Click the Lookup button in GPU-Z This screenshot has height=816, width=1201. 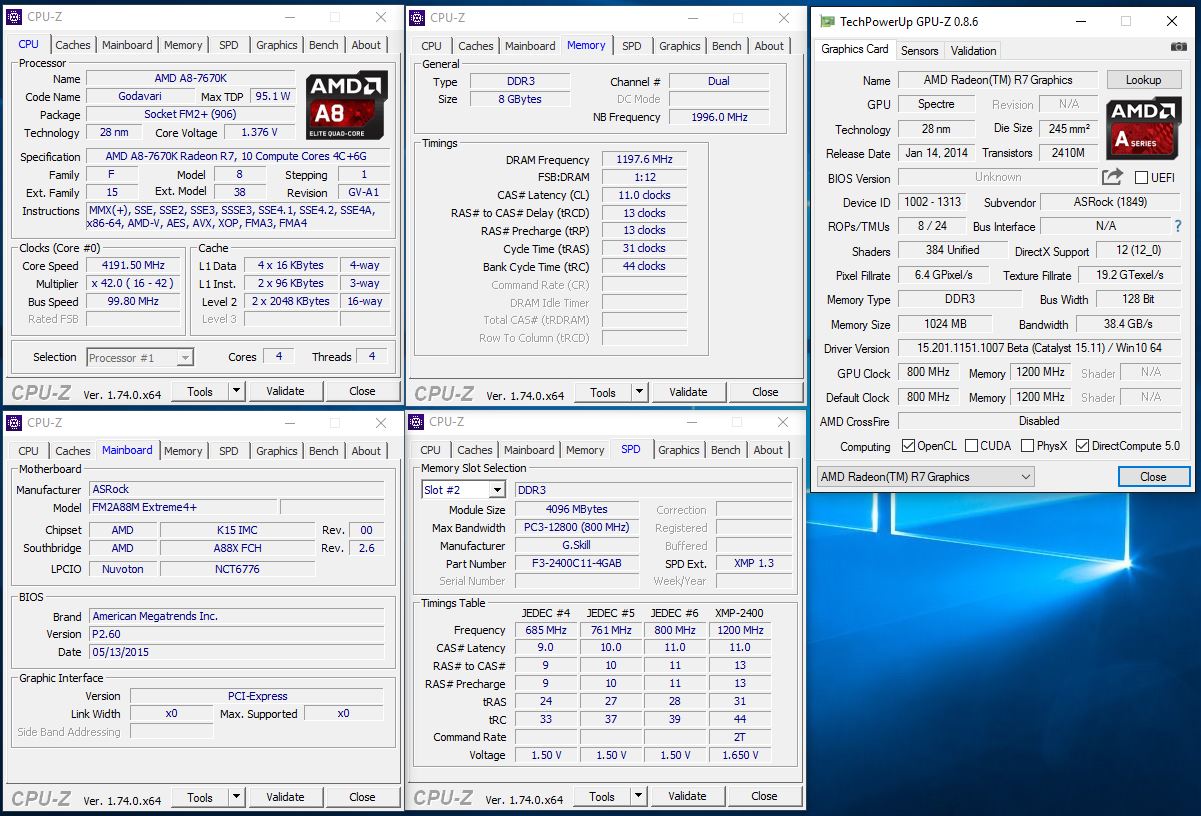click(1143, 80)
